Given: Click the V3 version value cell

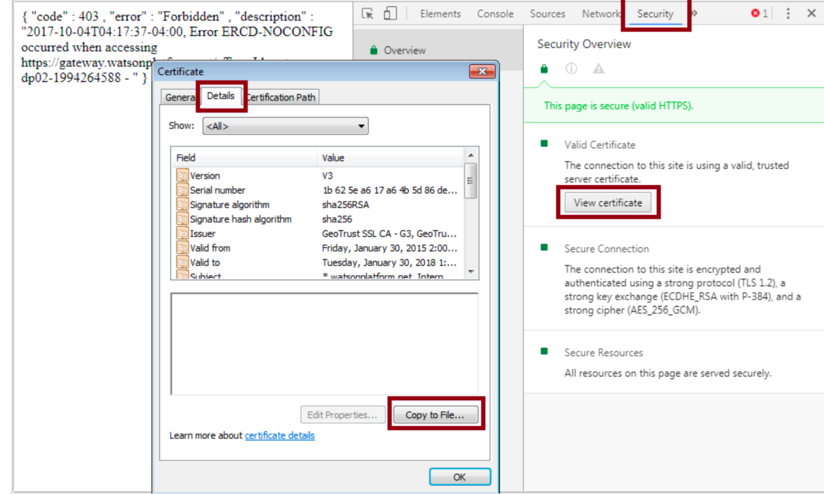Looking at the screenshot, I should click(x=327, y=176).
